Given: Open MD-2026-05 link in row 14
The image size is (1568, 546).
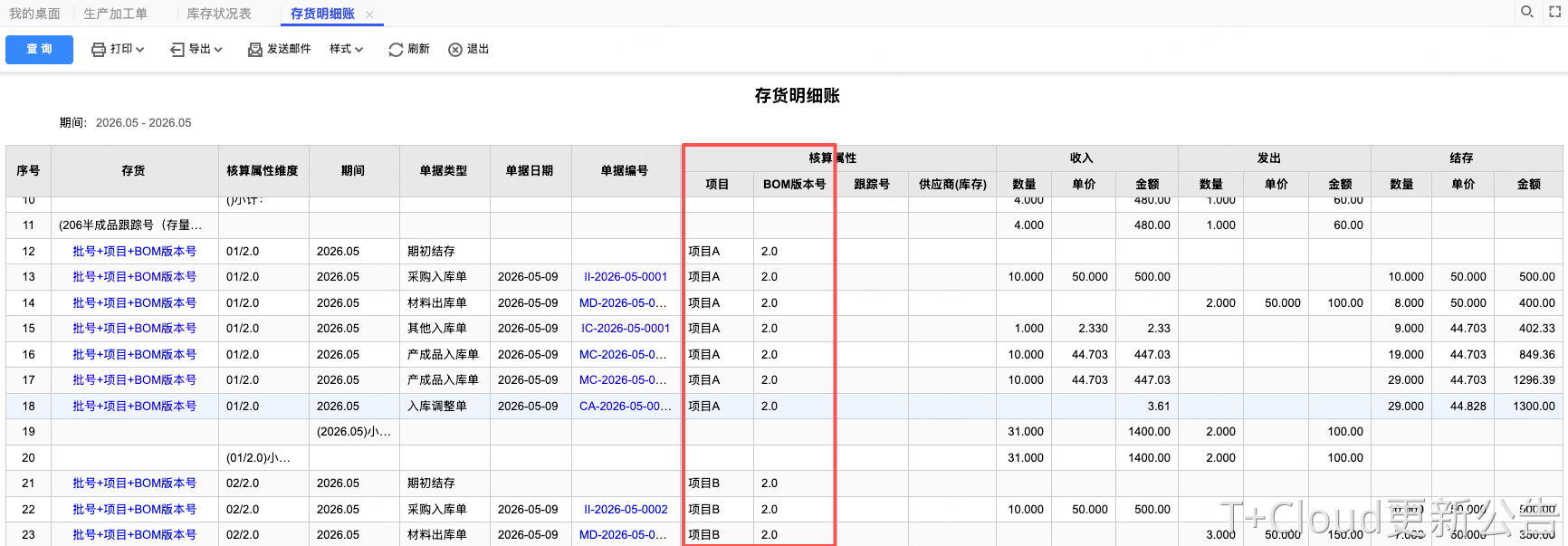Looking at the screenshot, I should tap(623, 303).
